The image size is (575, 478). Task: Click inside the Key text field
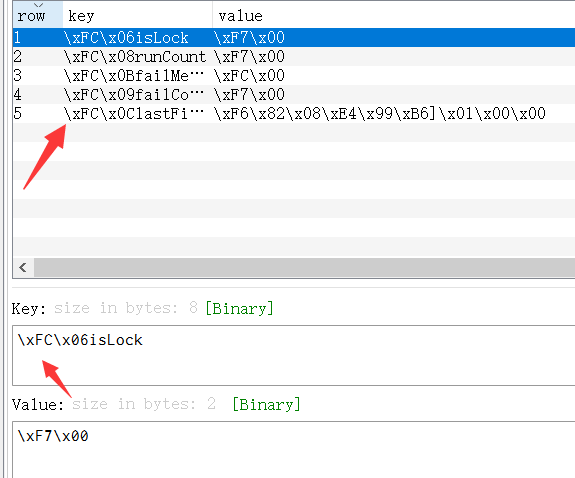pyautogui.click(x=294, y=355)
